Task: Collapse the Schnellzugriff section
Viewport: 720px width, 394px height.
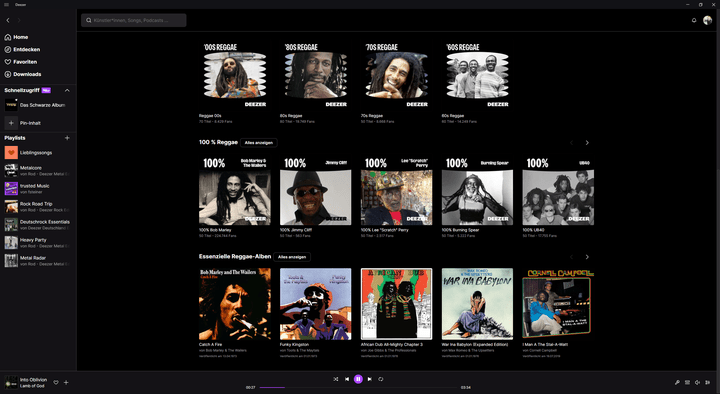Action: (67, 90)
